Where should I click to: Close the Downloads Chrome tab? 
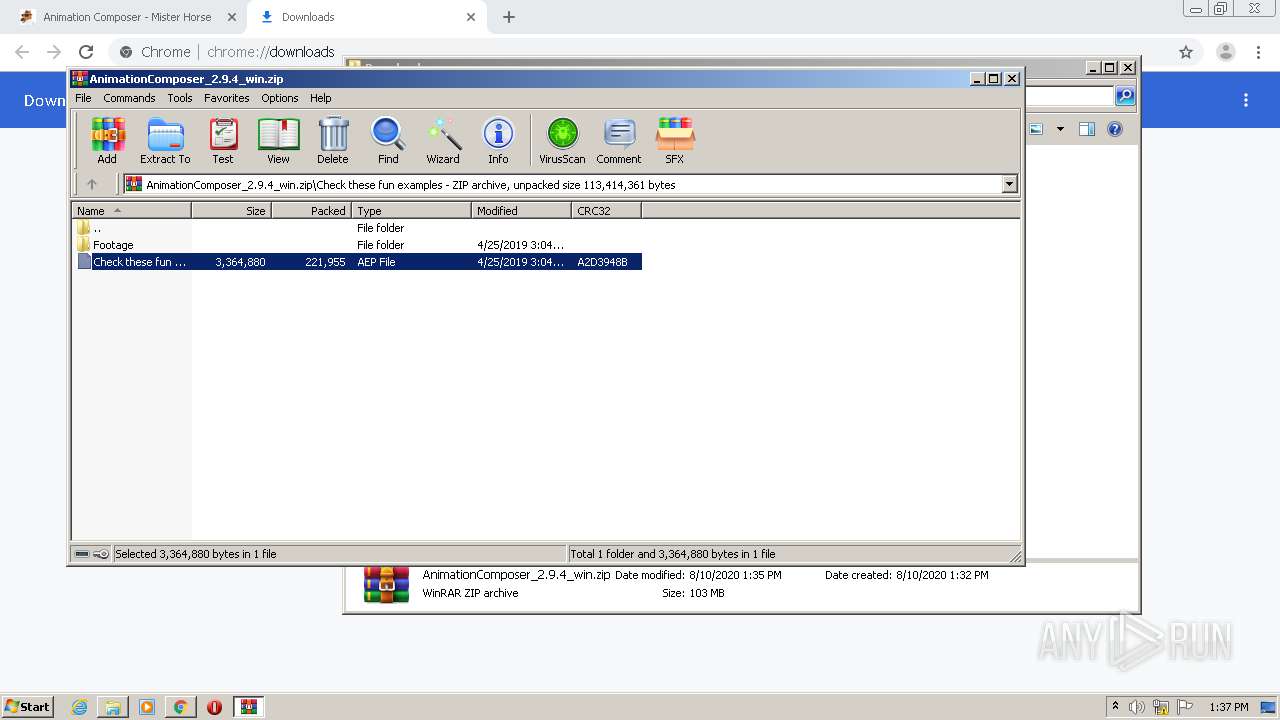471,17
